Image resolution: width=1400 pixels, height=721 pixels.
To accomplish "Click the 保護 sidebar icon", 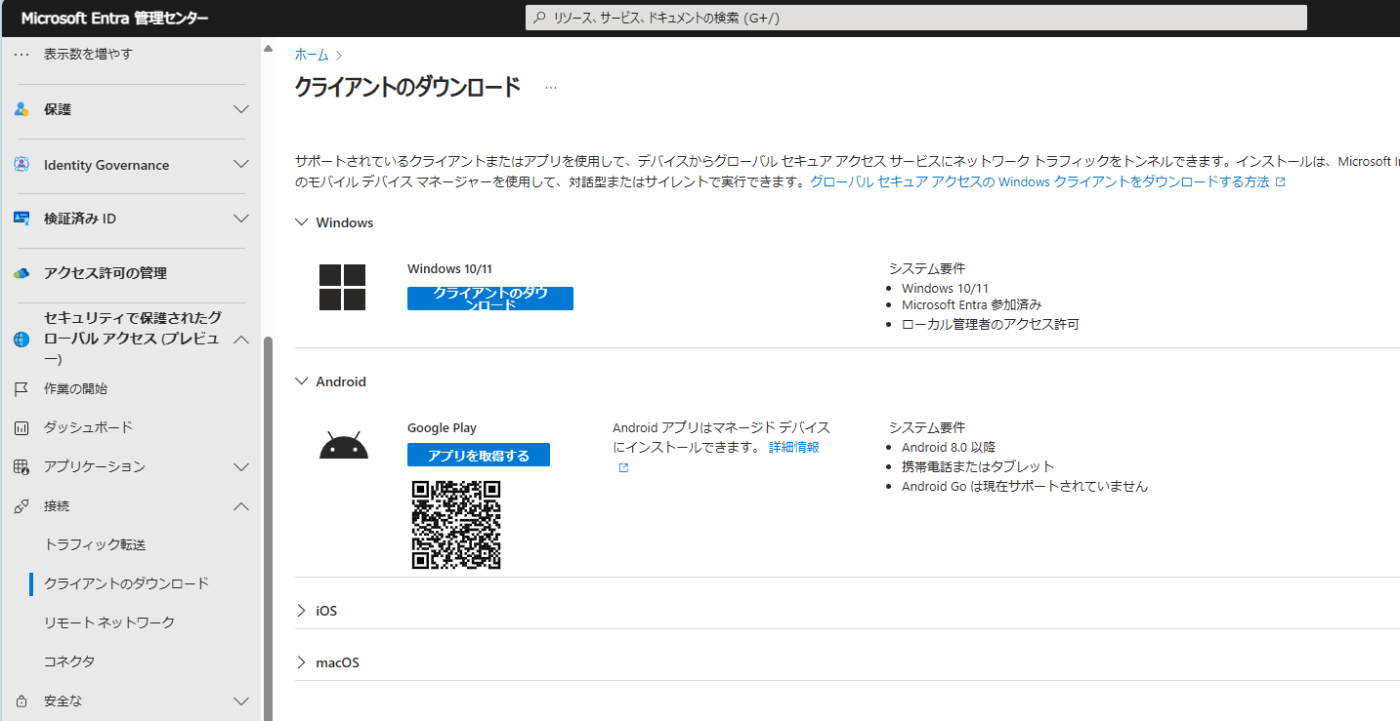I will coord(21,109).
